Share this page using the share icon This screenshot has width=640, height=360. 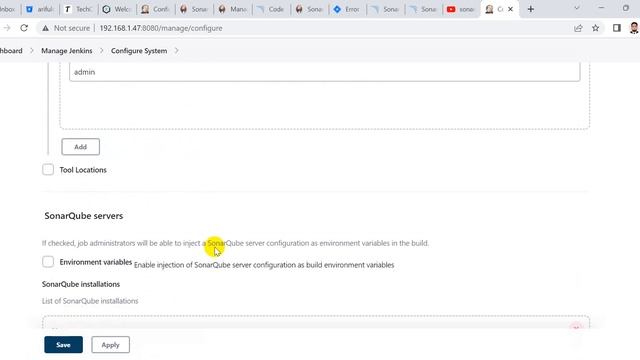click(x=578, y=28)
